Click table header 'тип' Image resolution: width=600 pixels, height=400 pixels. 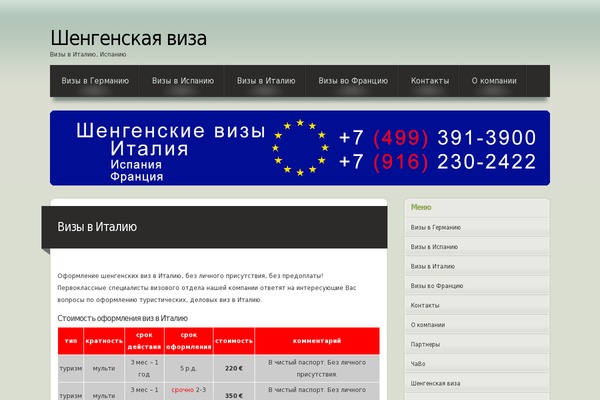point(71,341)
